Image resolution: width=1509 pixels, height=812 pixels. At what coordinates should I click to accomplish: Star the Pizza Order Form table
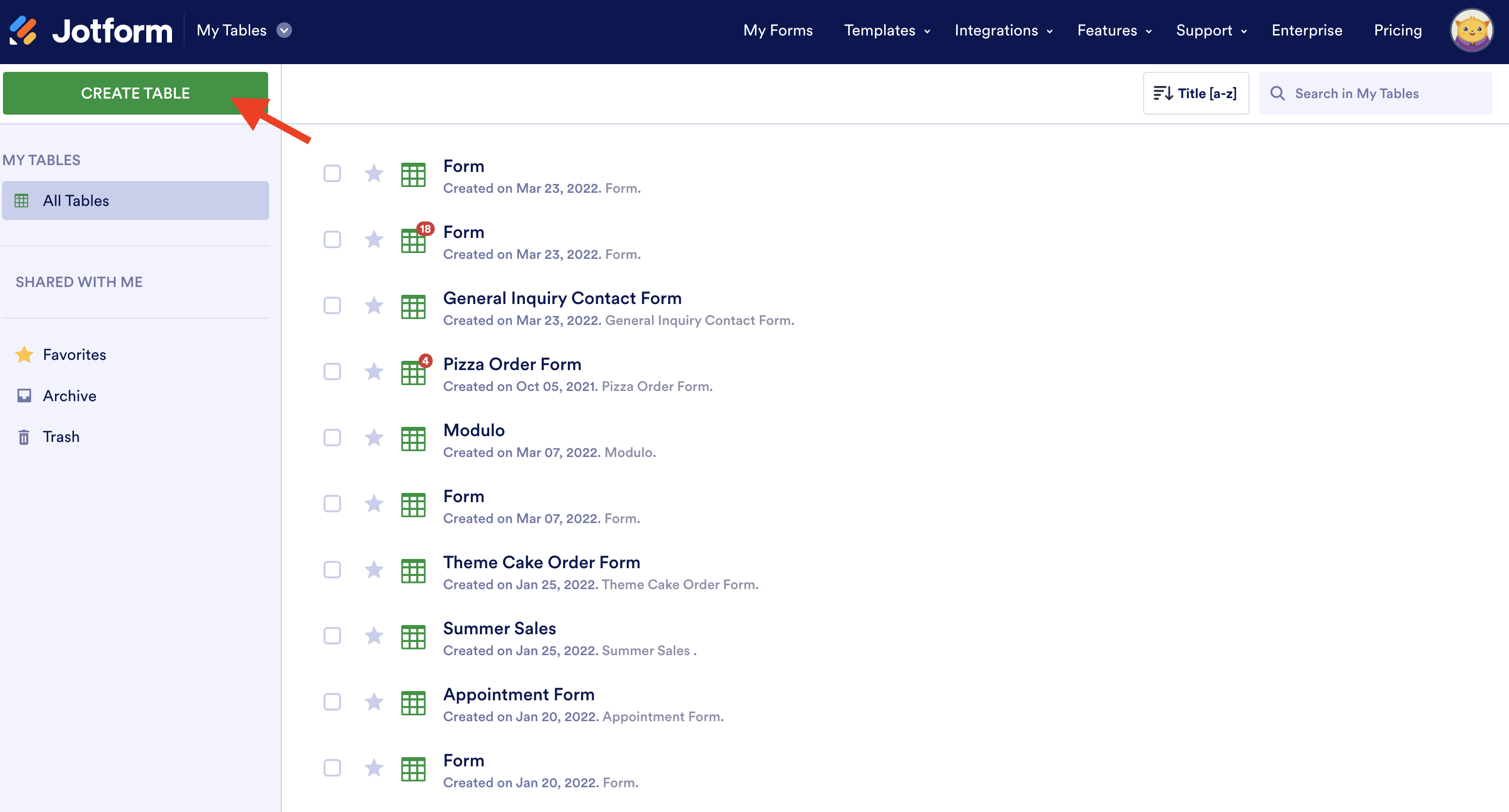point(374,372)
